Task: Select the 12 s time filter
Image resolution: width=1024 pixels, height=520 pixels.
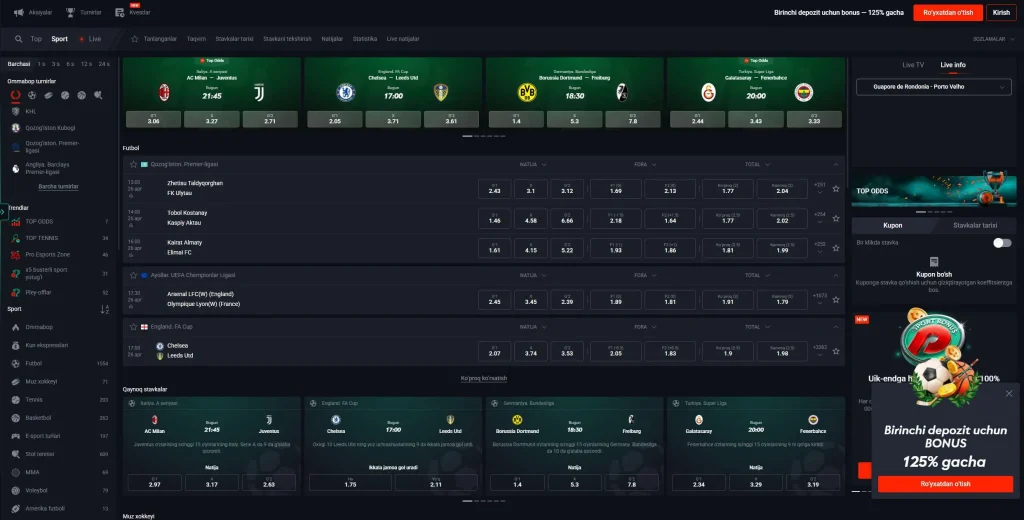Action: [x=86, y=64]
